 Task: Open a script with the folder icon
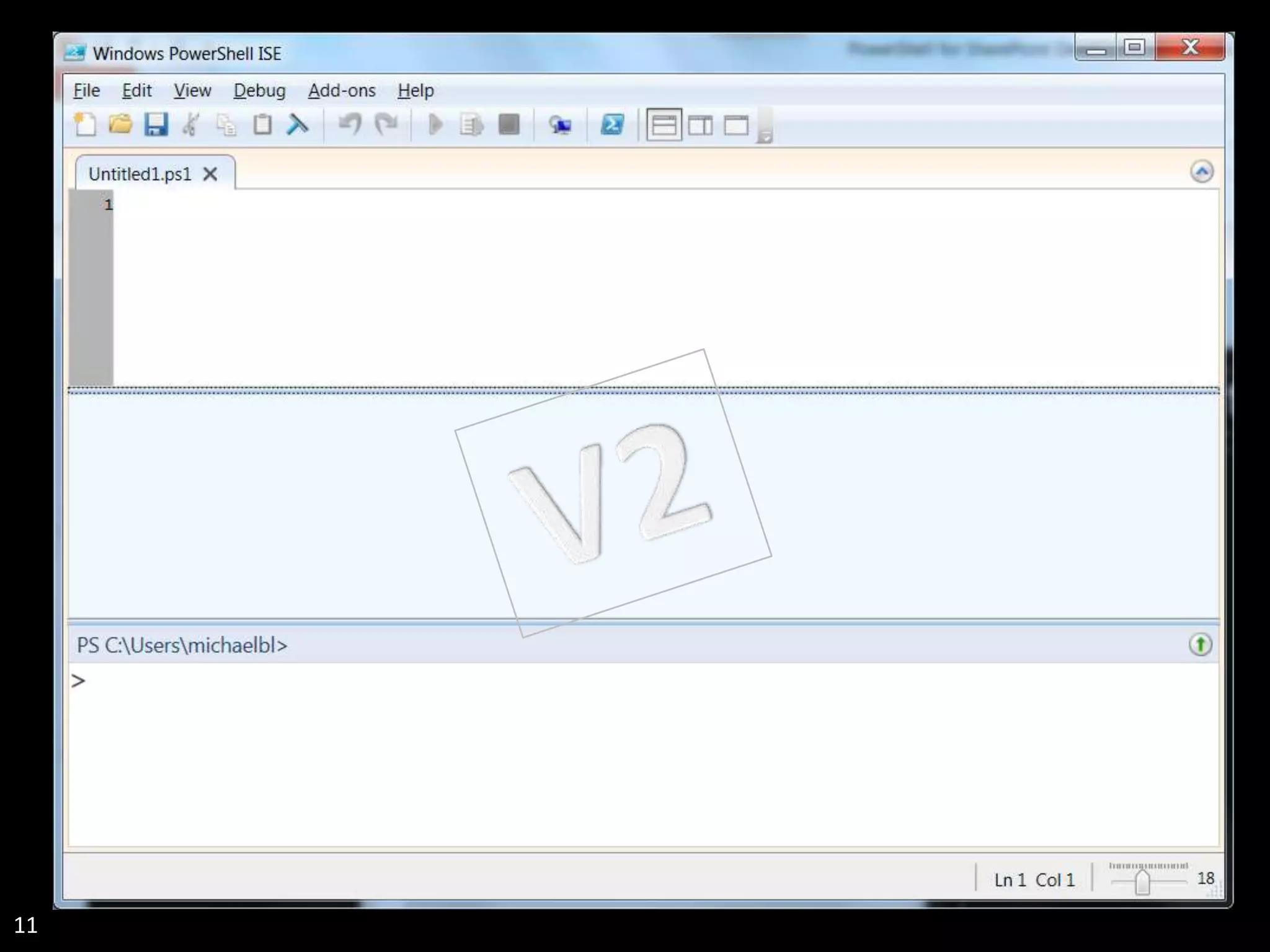coord(120,125)
